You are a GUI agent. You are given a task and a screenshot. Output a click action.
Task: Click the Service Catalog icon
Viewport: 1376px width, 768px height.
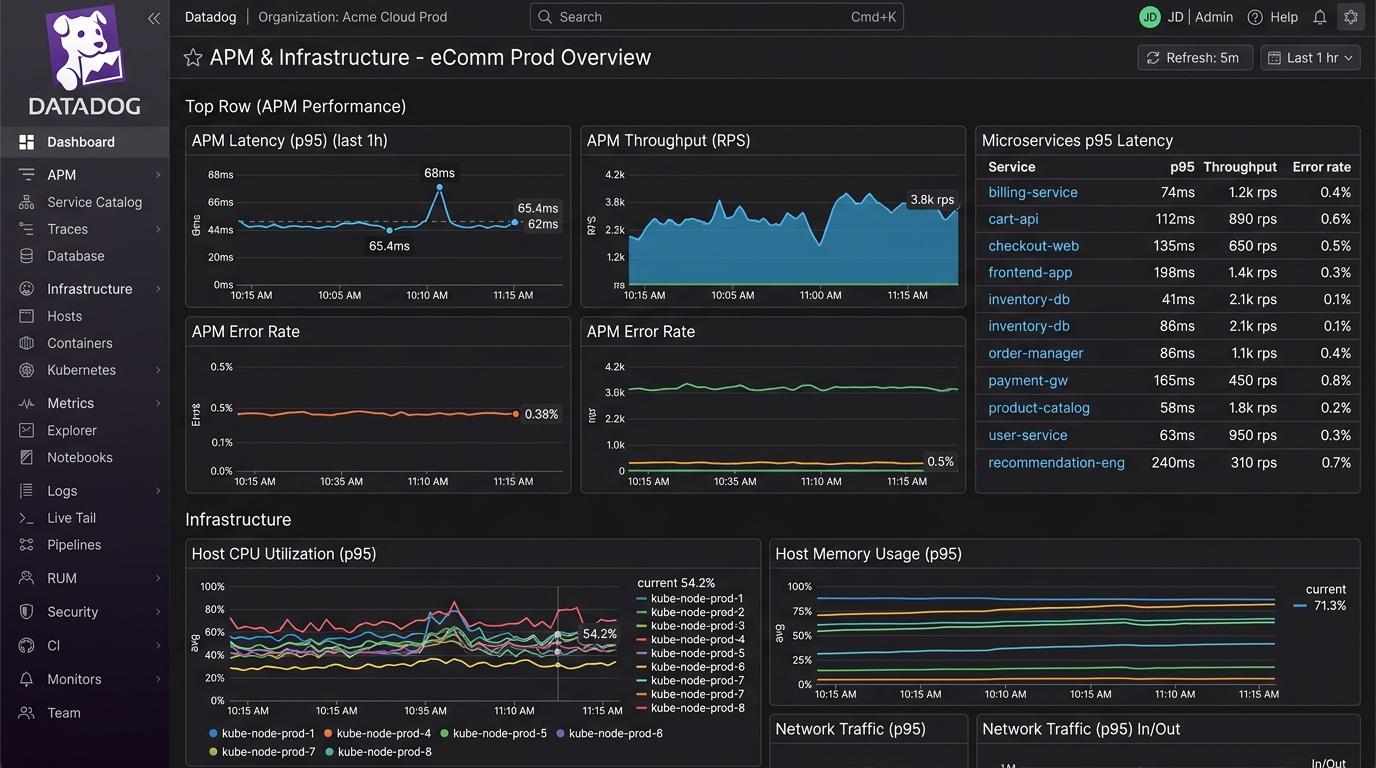[x=27, y=202]
